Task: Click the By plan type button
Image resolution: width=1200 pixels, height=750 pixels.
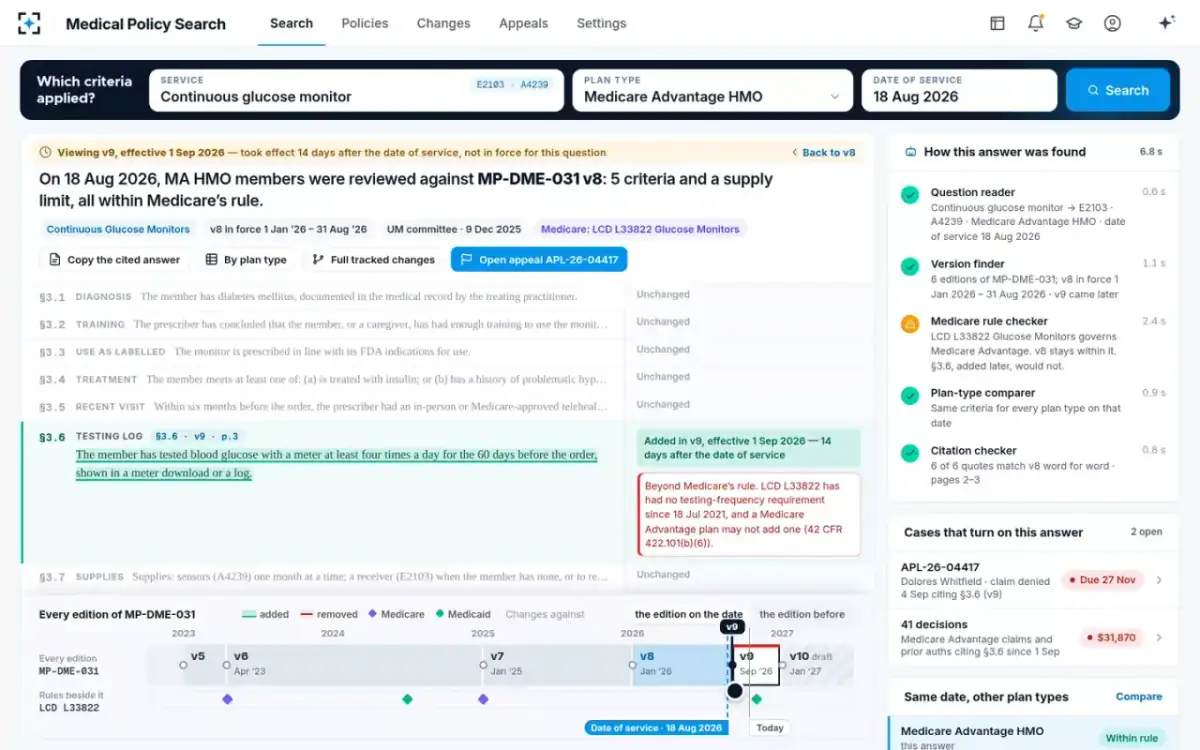Action: click(246, 260)
